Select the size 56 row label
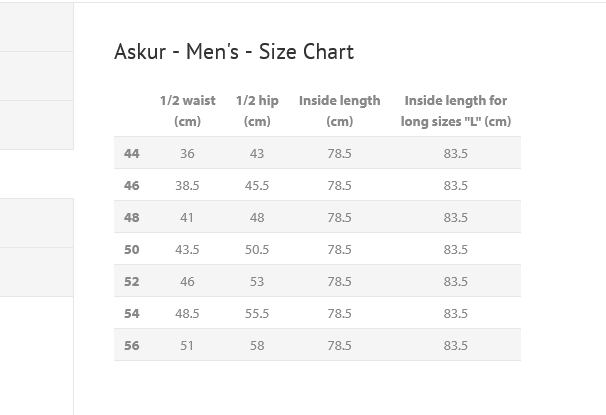This screenshot has height=415, width=606. [x=132, y=345]
